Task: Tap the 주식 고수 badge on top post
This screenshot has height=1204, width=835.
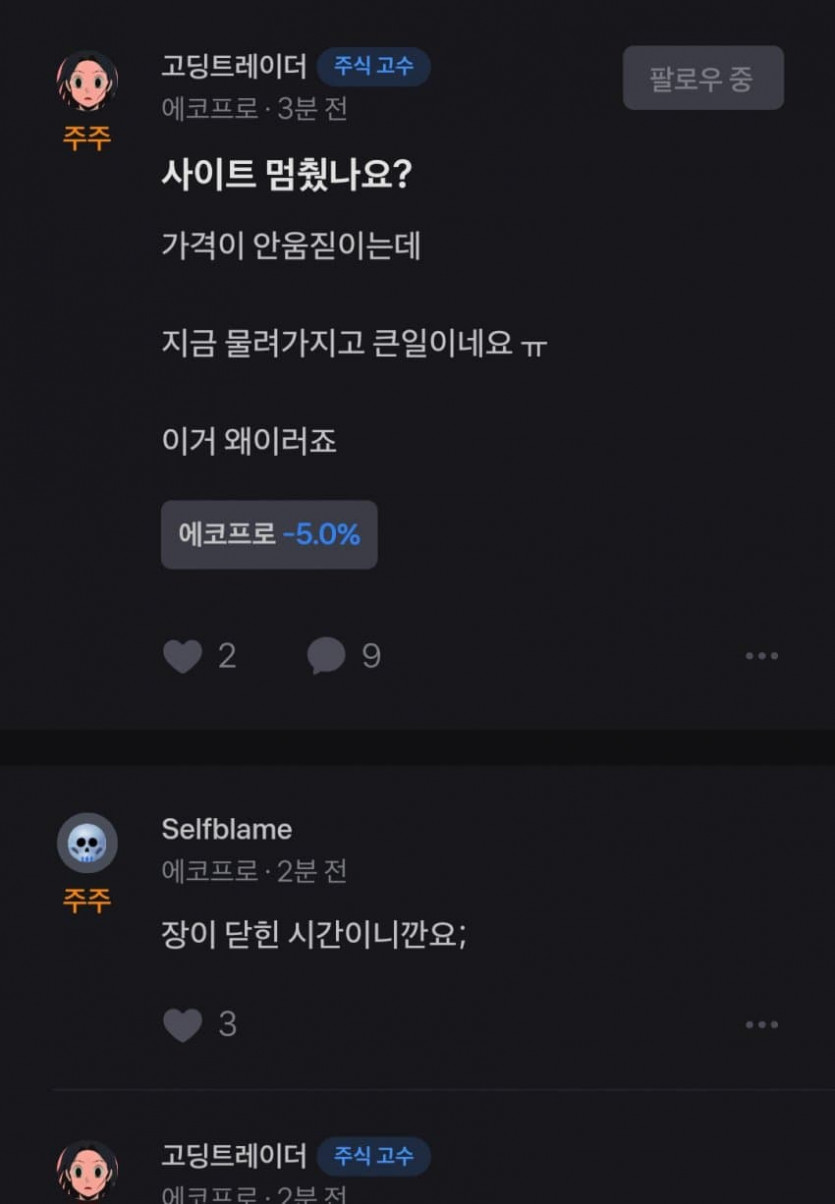Action: click(x=373, y=66)
